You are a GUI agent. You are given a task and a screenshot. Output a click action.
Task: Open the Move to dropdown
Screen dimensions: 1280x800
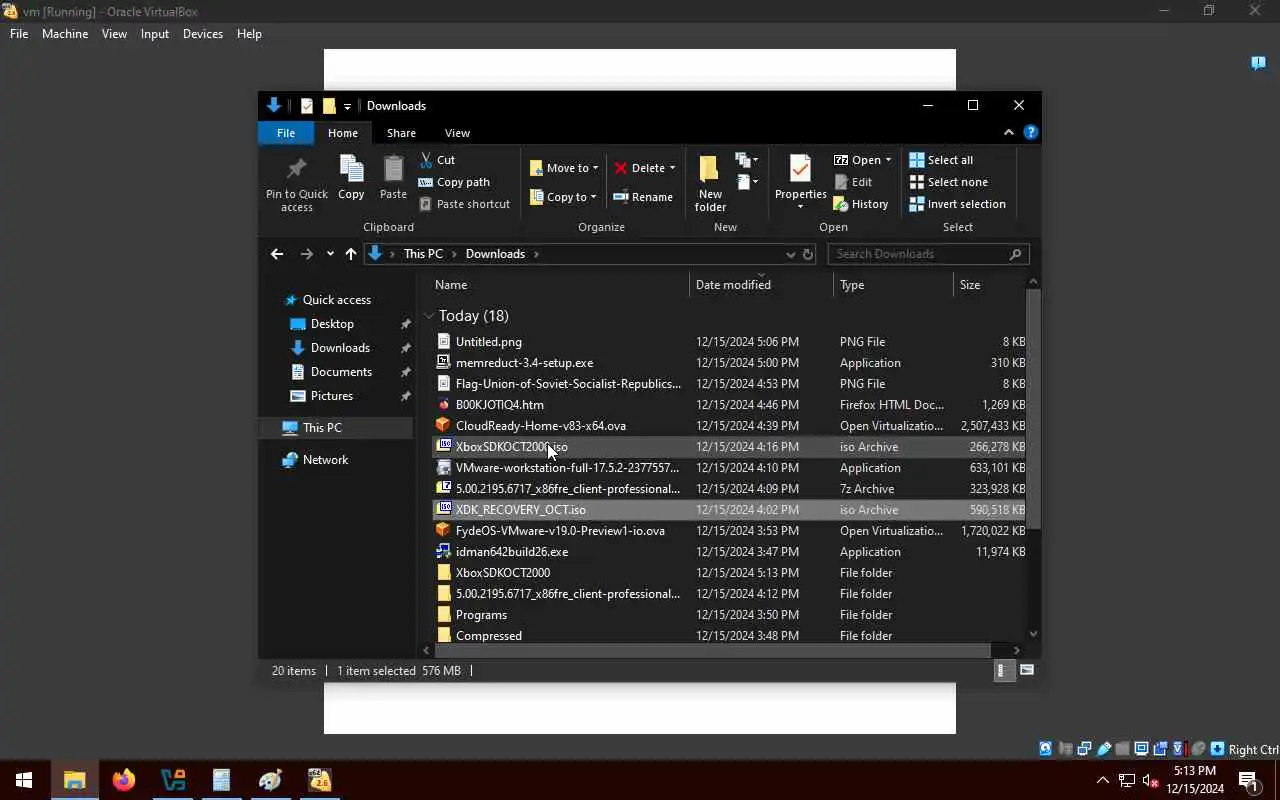tap(564, 168)
